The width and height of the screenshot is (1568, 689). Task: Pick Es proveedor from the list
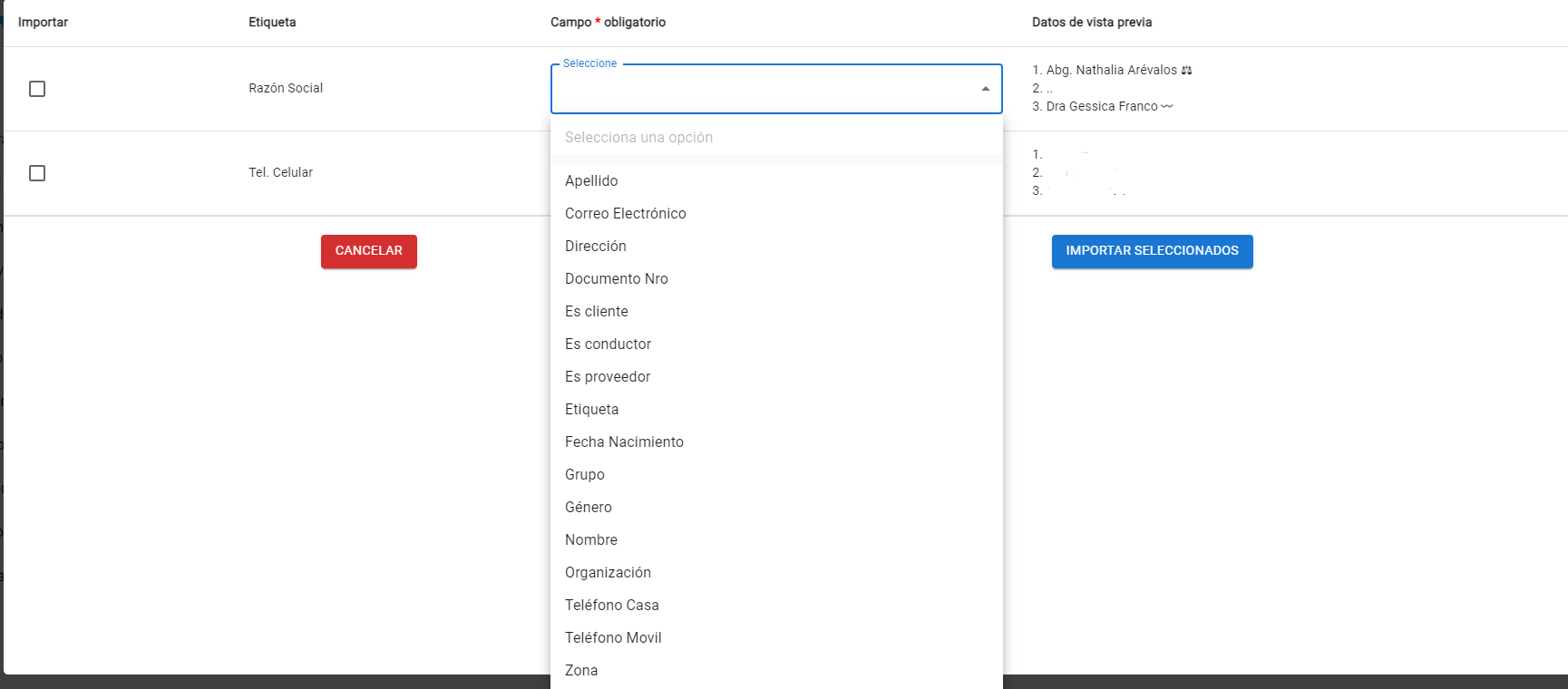tap(776, 377)
